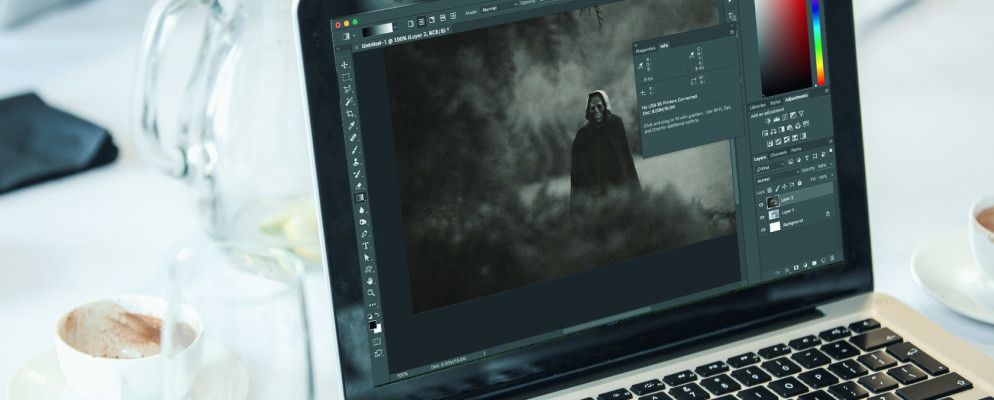Image resolution: width=994 pixels, height=400 pixels.
Task: Switch to the Adjustments tab
Action: 797,98
